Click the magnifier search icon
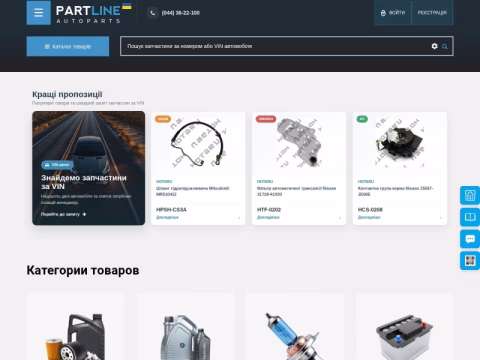 coord(445,46)
